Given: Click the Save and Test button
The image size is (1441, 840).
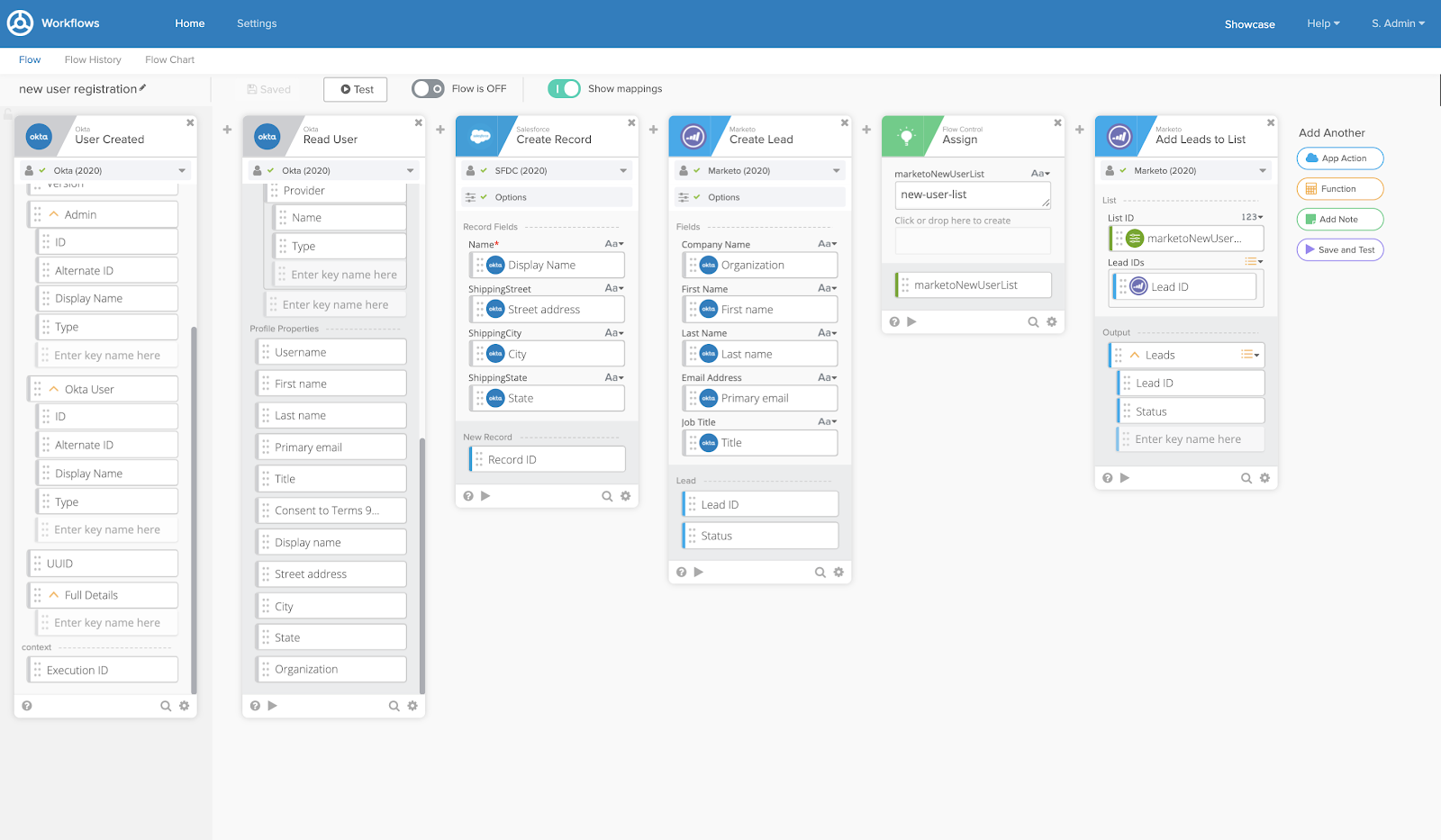Looking at the screenshot, I should [1339, 249].
